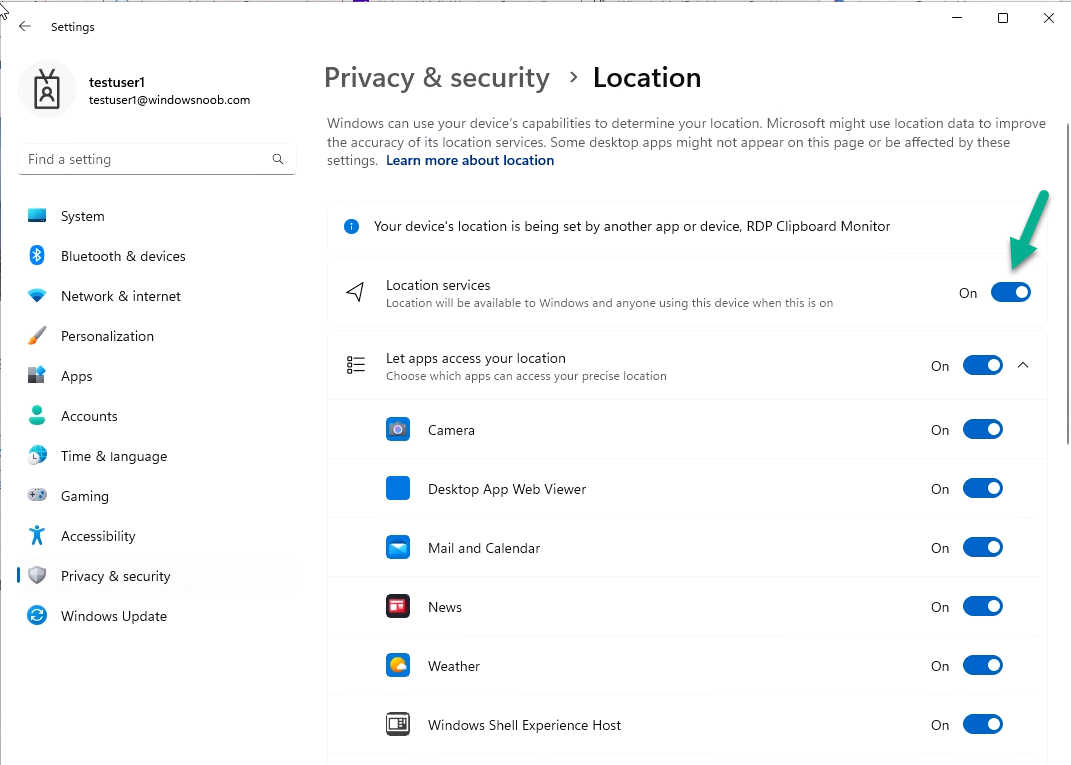
Task: Click testuser1 account name
Action: [x=117, y=82]
